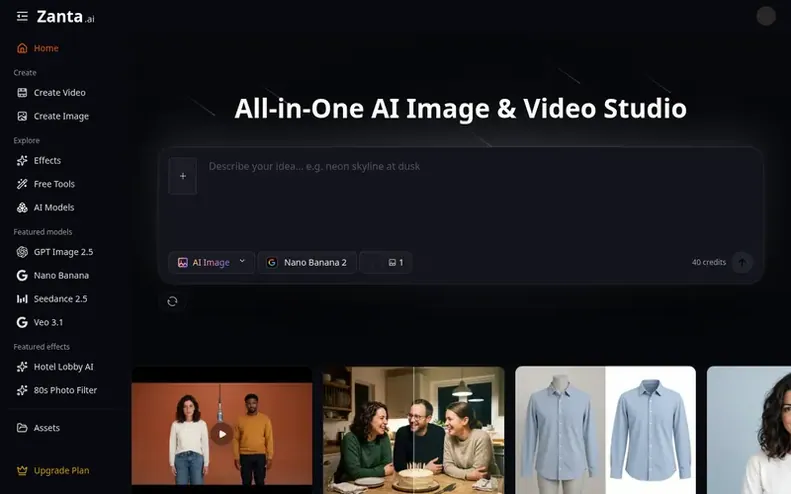The width and height of the screenshot is (791, 494).
Task: Play the video of two people thumbnail
Action: [x=221, y=434]
